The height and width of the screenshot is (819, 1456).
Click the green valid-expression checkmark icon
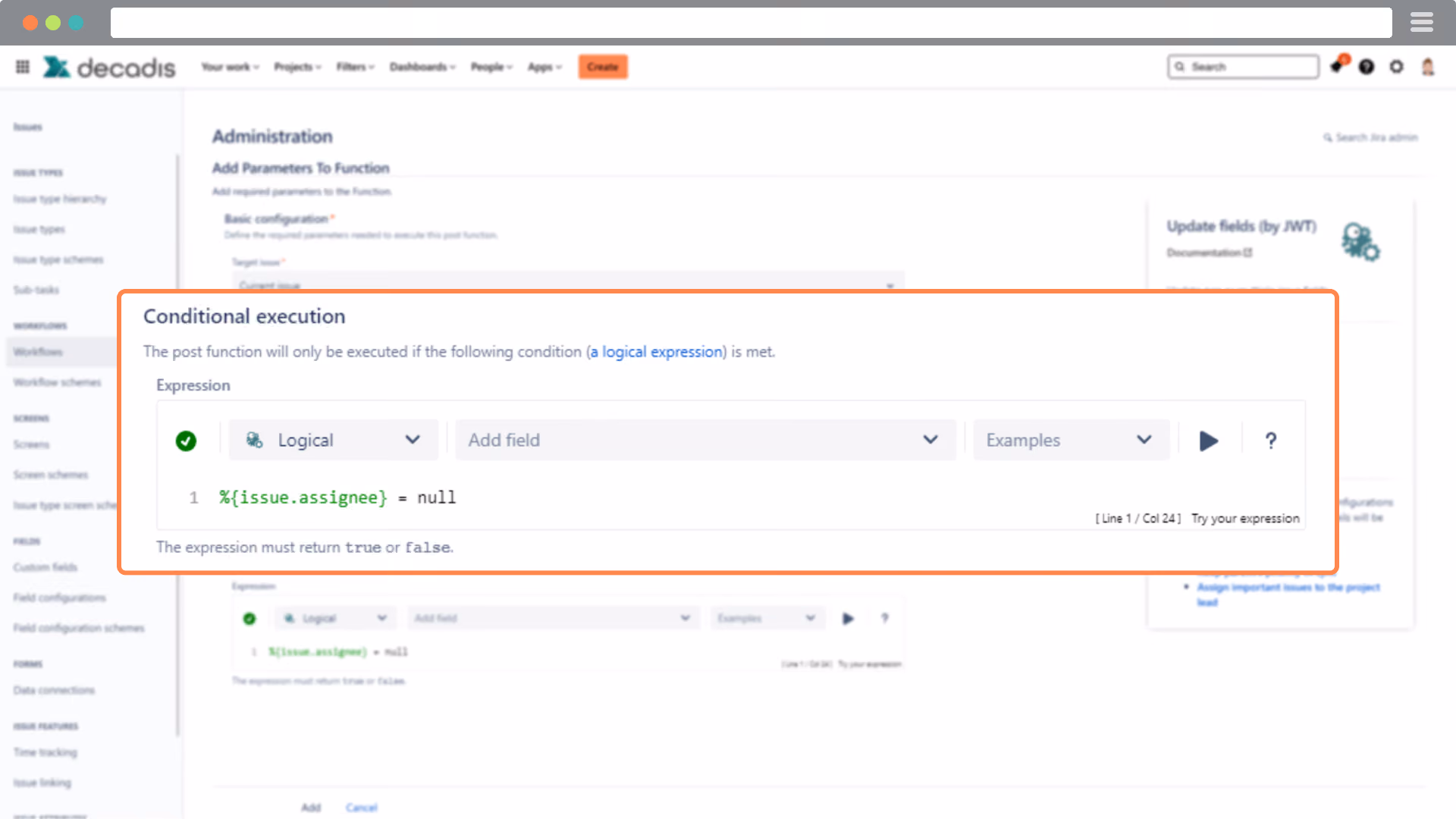[186, 441]
